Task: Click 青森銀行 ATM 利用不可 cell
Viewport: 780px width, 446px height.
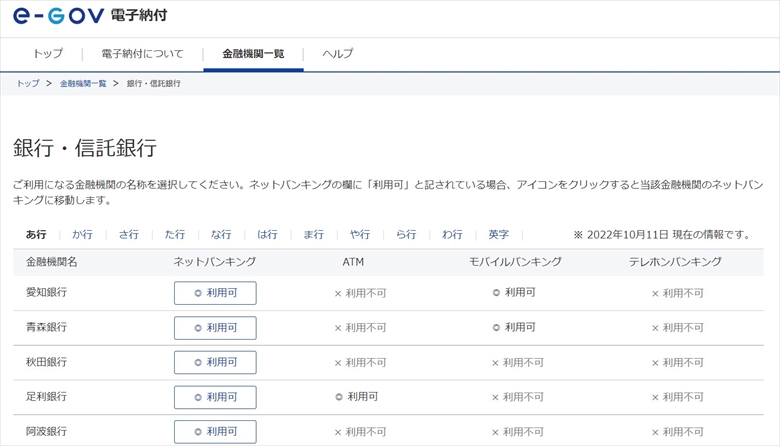Action: [360, 328]
